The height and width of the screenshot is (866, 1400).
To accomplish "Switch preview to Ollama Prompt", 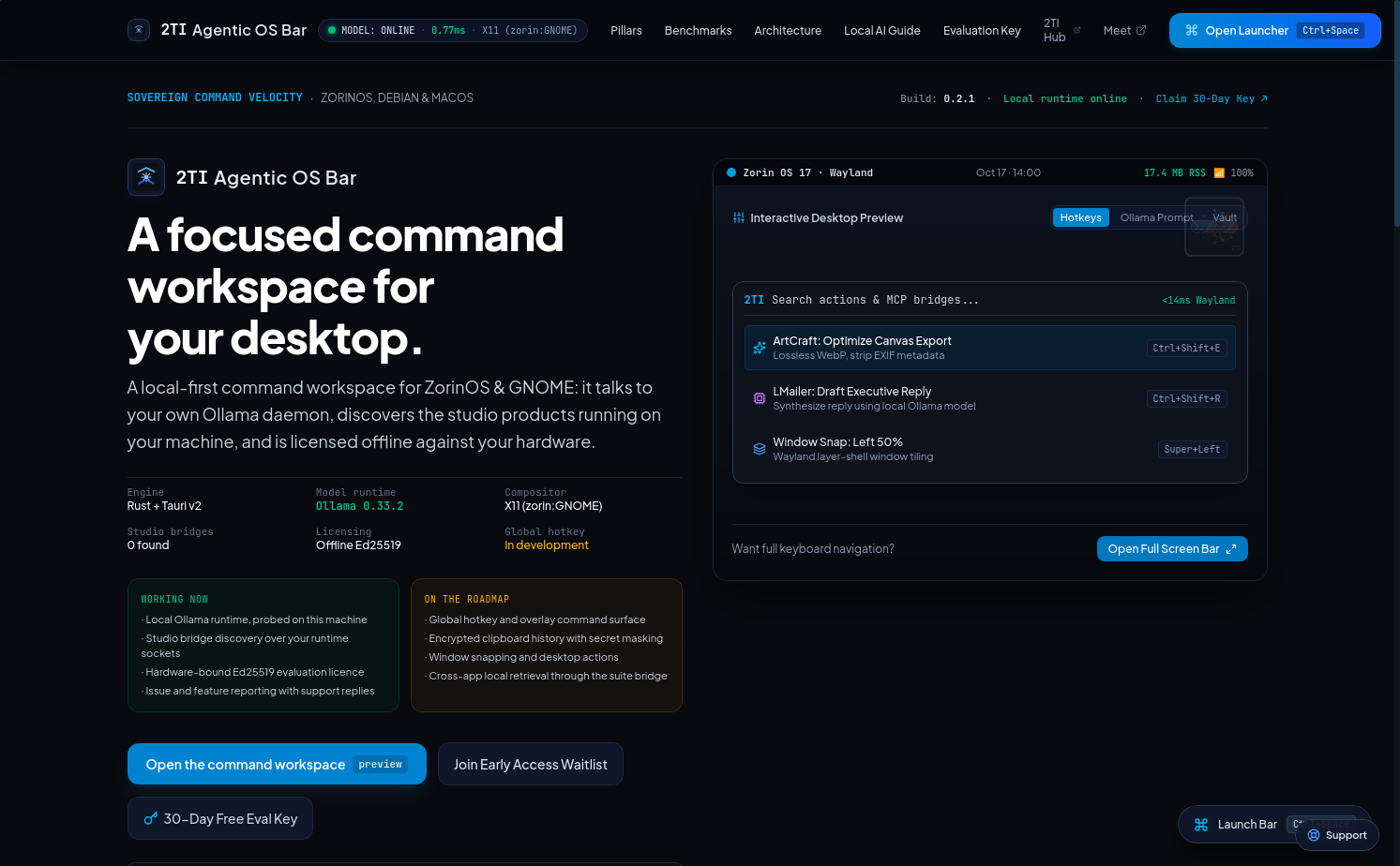I will pyautogui.click(x=1156, y=217).
